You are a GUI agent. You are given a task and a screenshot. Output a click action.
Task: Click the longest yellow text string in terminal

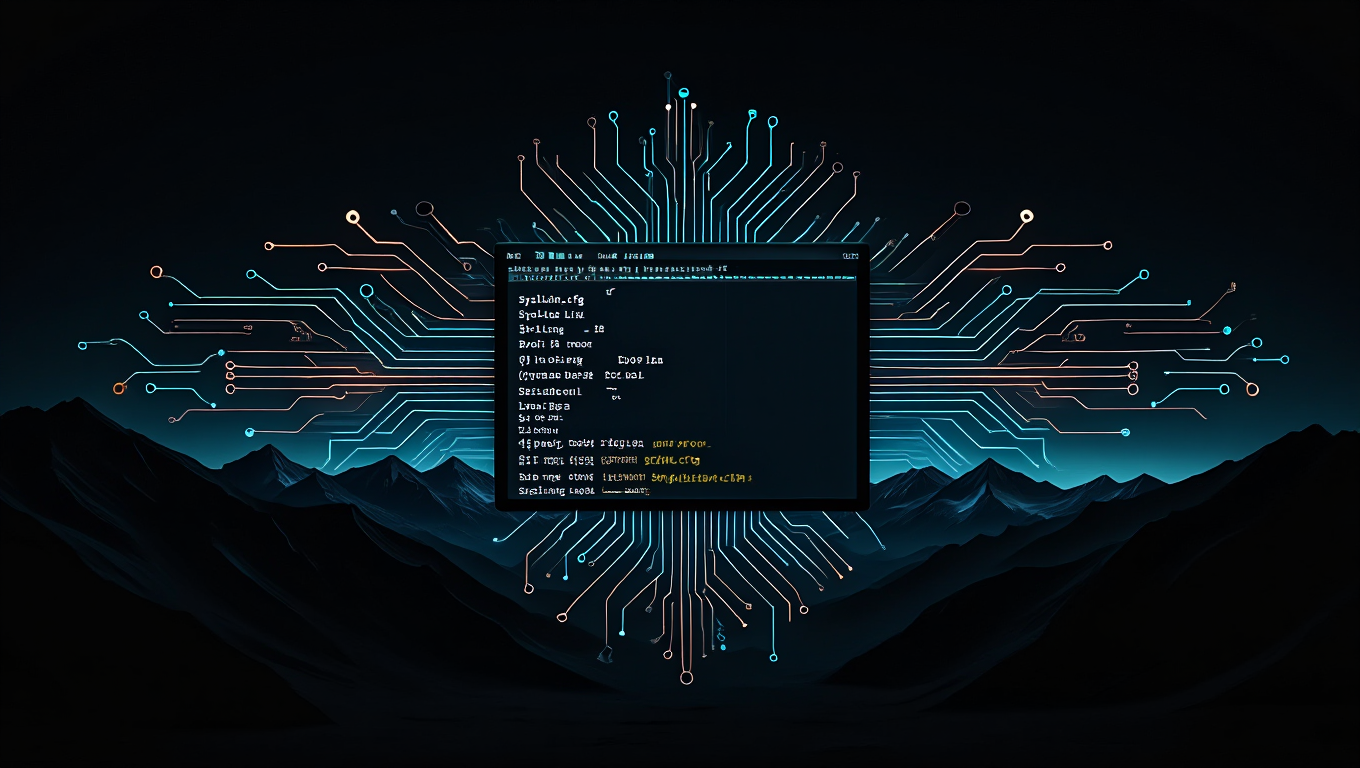tap(700, 478)
